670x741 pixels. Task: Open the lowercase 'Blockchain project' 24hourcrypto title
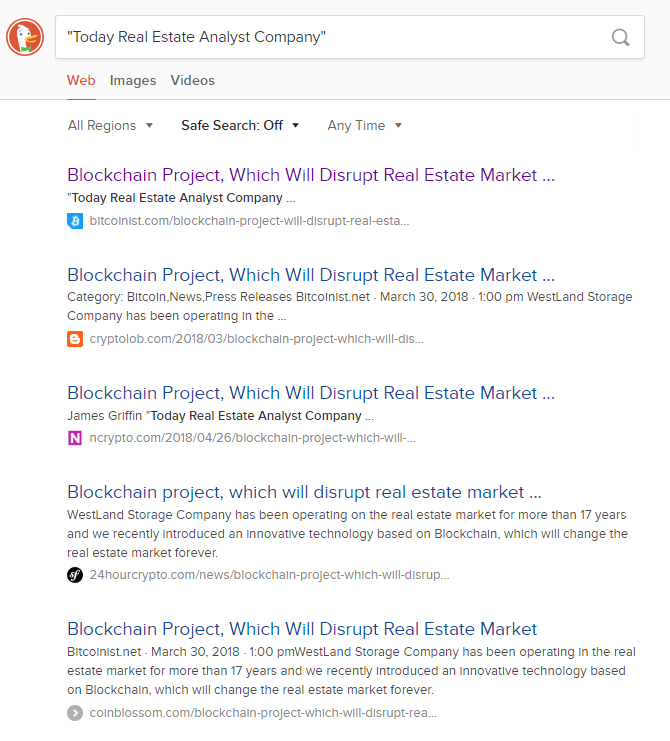tap(304, 492)
